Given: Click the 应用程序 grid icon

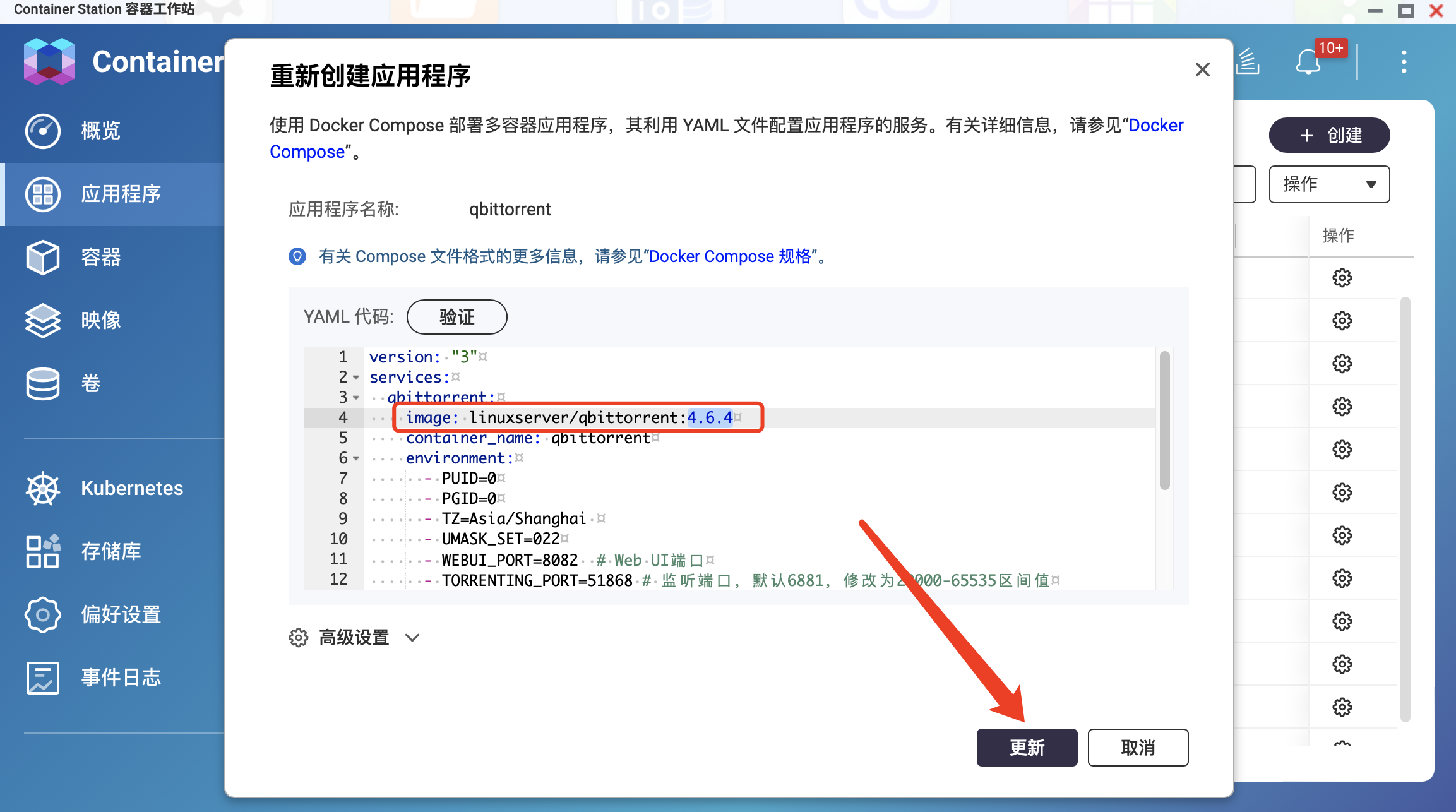Looking at the screenshot, I should pos(43,194).
